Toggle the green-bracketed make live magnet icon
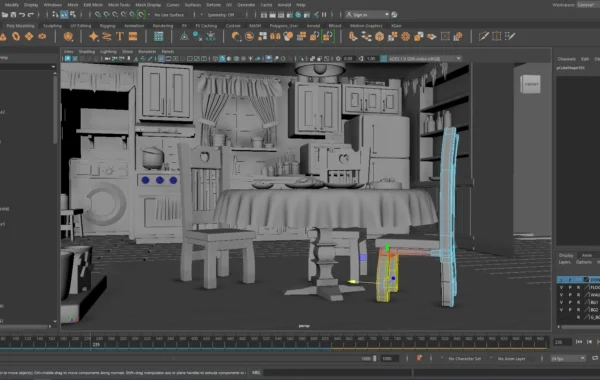This screenshot has height=380, width=600. tap(142, 15)
